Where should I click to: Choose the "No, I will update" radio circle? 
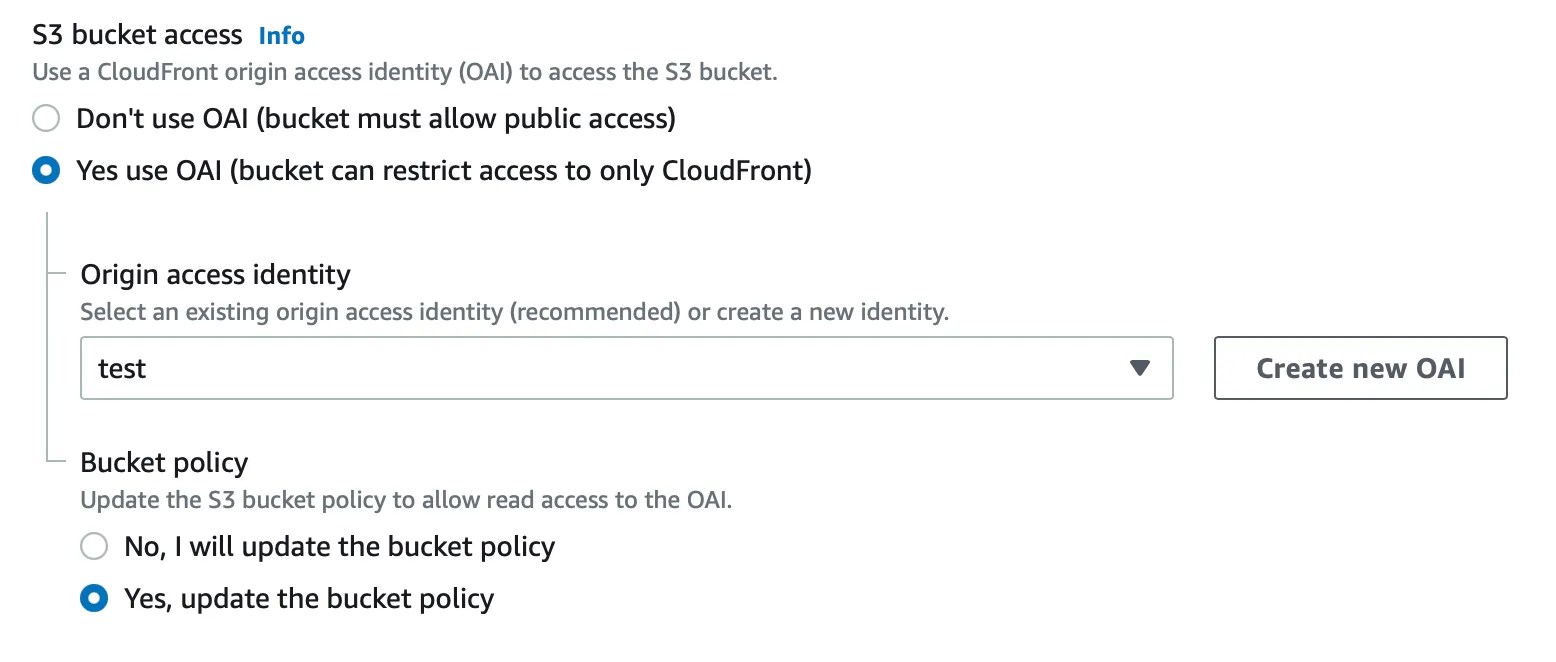click(x=94, y=547)
